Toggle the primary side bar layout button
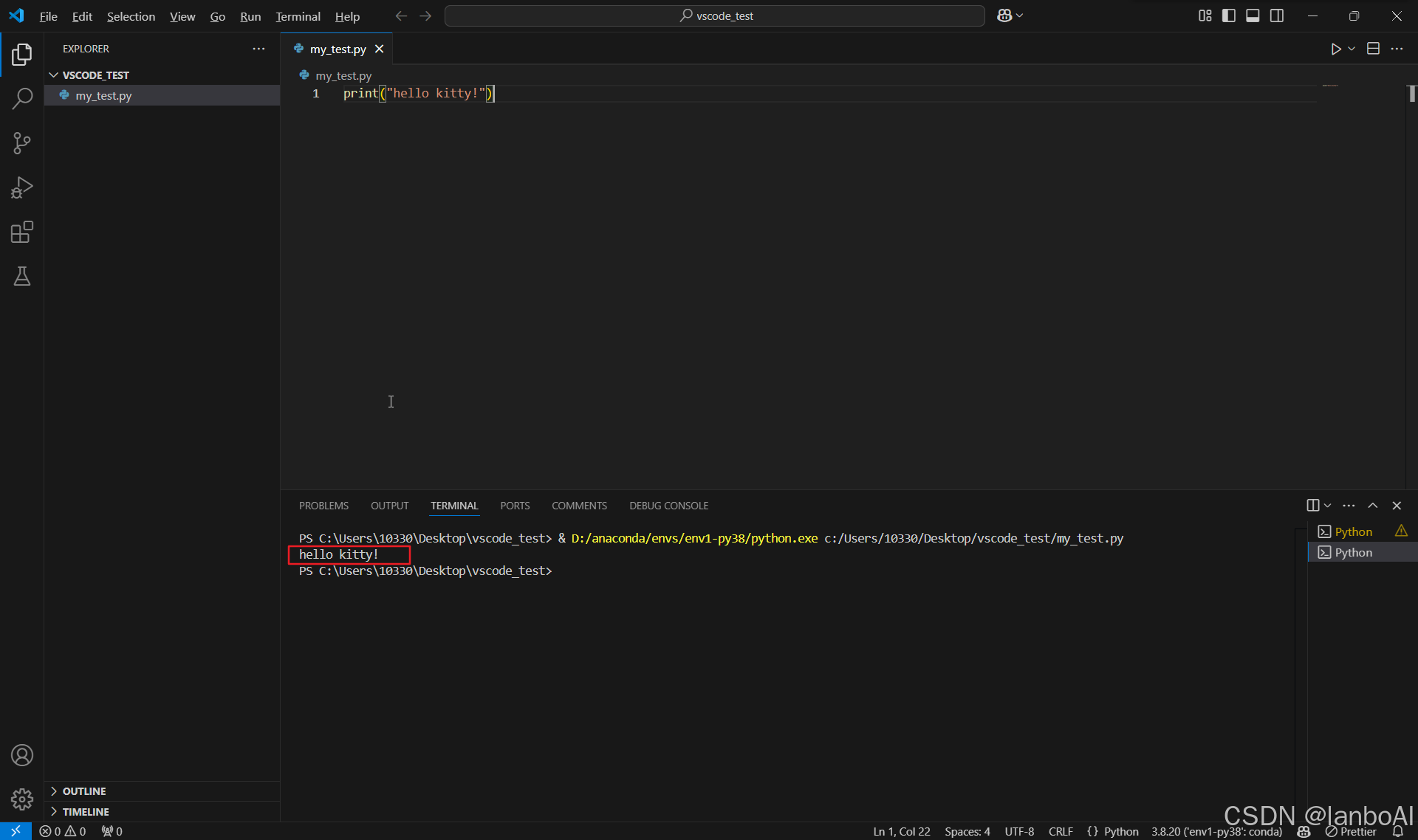 1229,16
